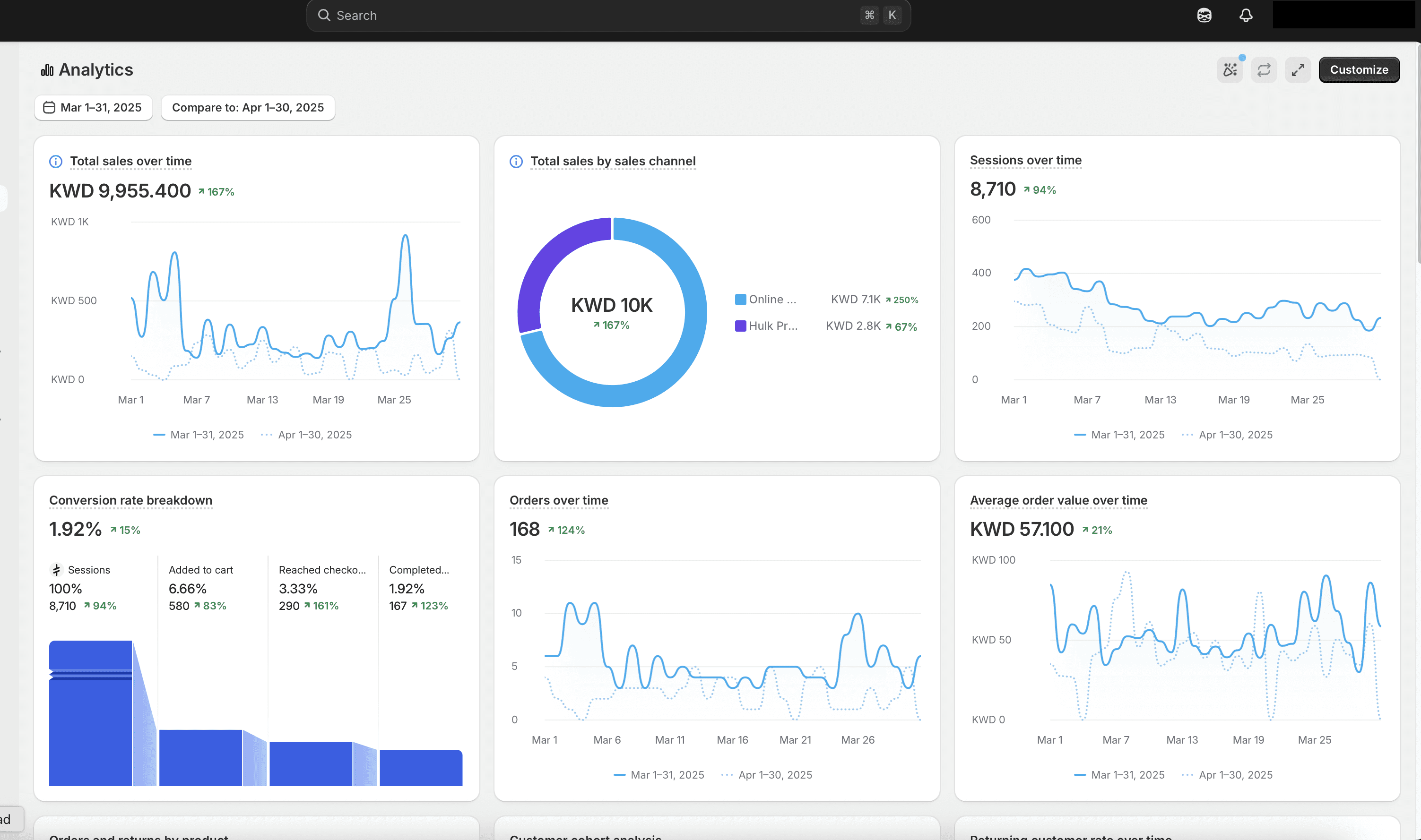Click the blue Online channel legend swatch
The image size is (1421, 840).
coord(740,300)
